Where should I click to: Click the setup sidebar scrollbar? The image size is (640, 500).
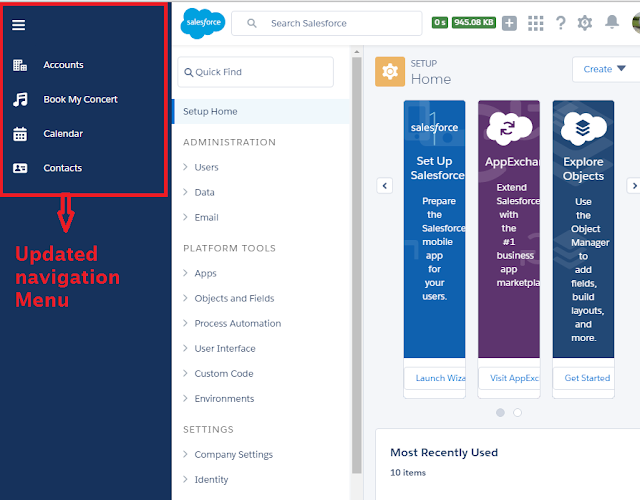(357, 265)
